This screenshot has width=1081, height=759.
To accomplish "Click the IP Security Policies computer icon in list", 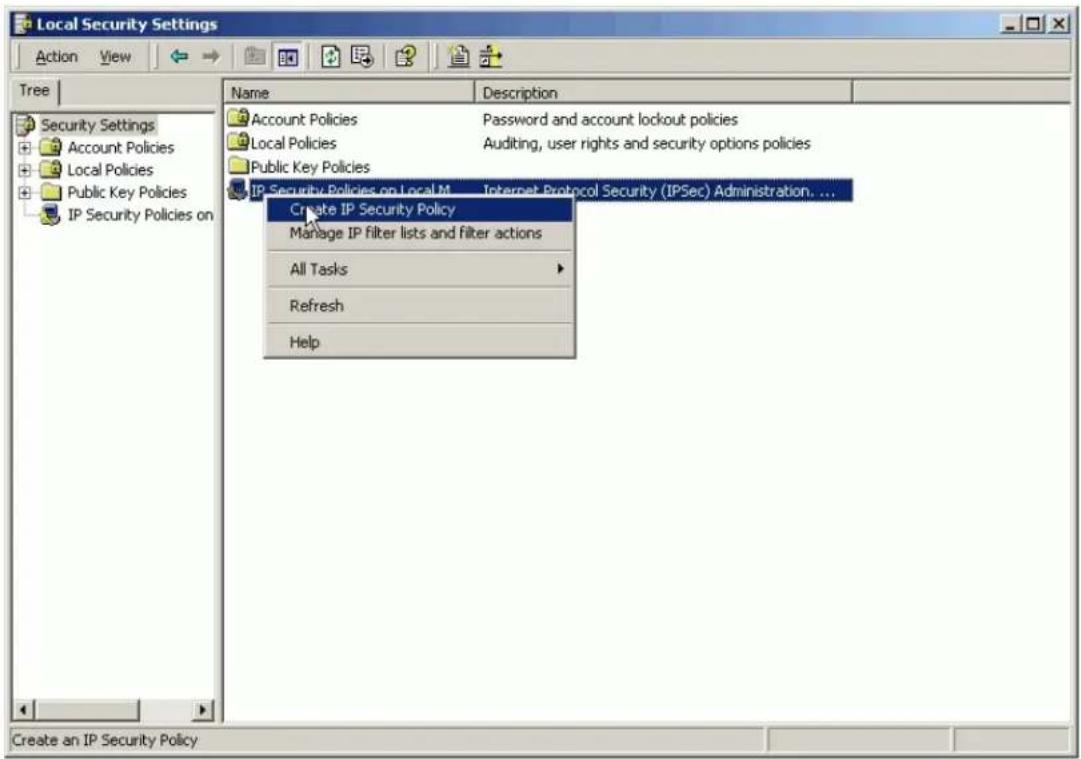I will (x=238, y=189).
